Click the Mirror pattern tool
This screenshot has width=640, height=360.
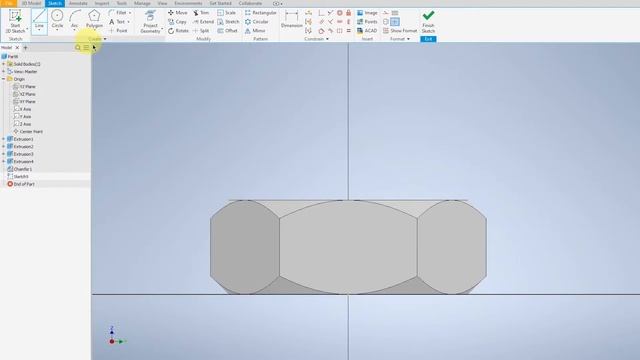(255, 31)
